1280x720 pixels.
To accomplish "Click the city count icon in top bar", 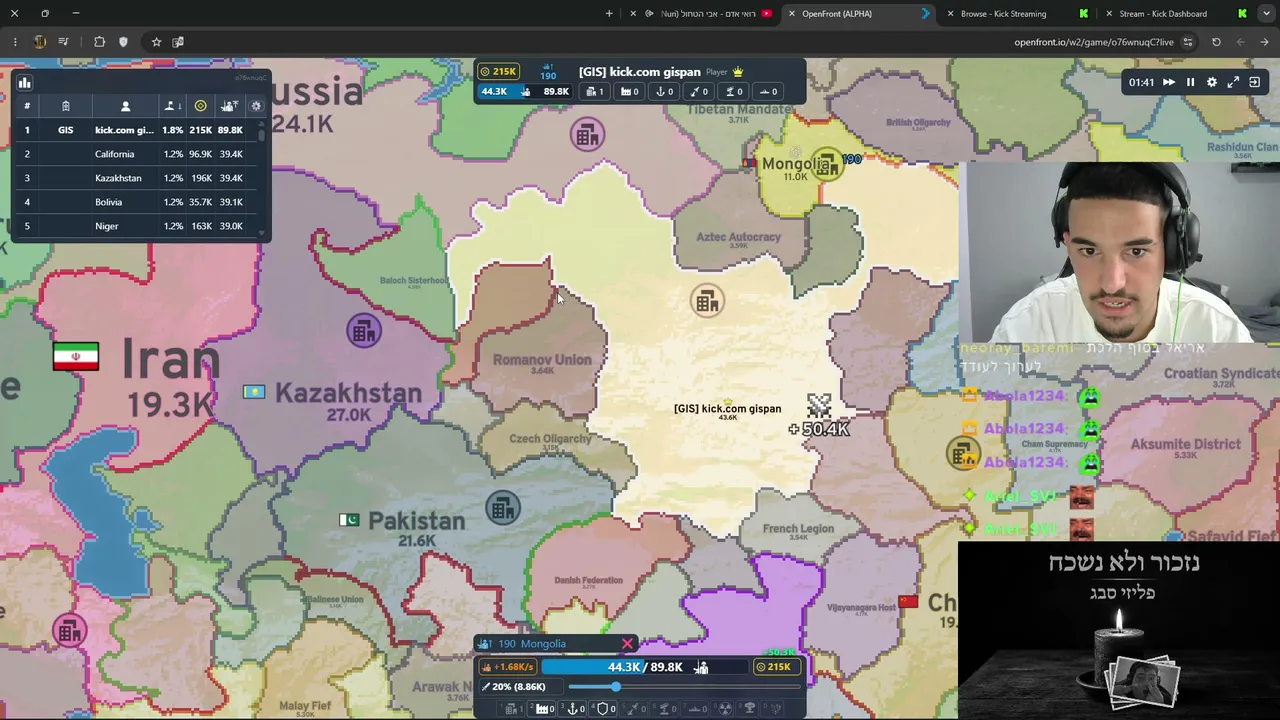I will tap(595, 92).
